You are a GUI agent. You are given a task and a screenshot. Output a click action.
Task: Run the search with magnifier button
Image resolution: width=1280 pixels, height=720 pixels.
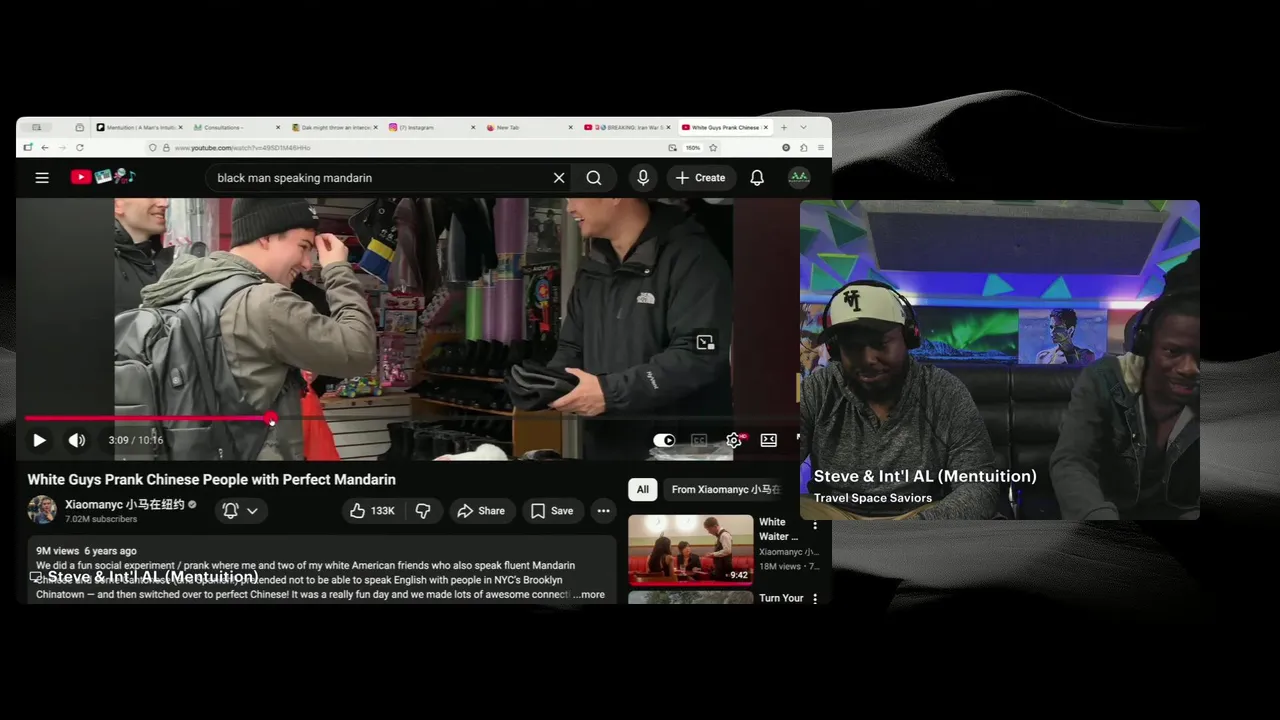594,178
